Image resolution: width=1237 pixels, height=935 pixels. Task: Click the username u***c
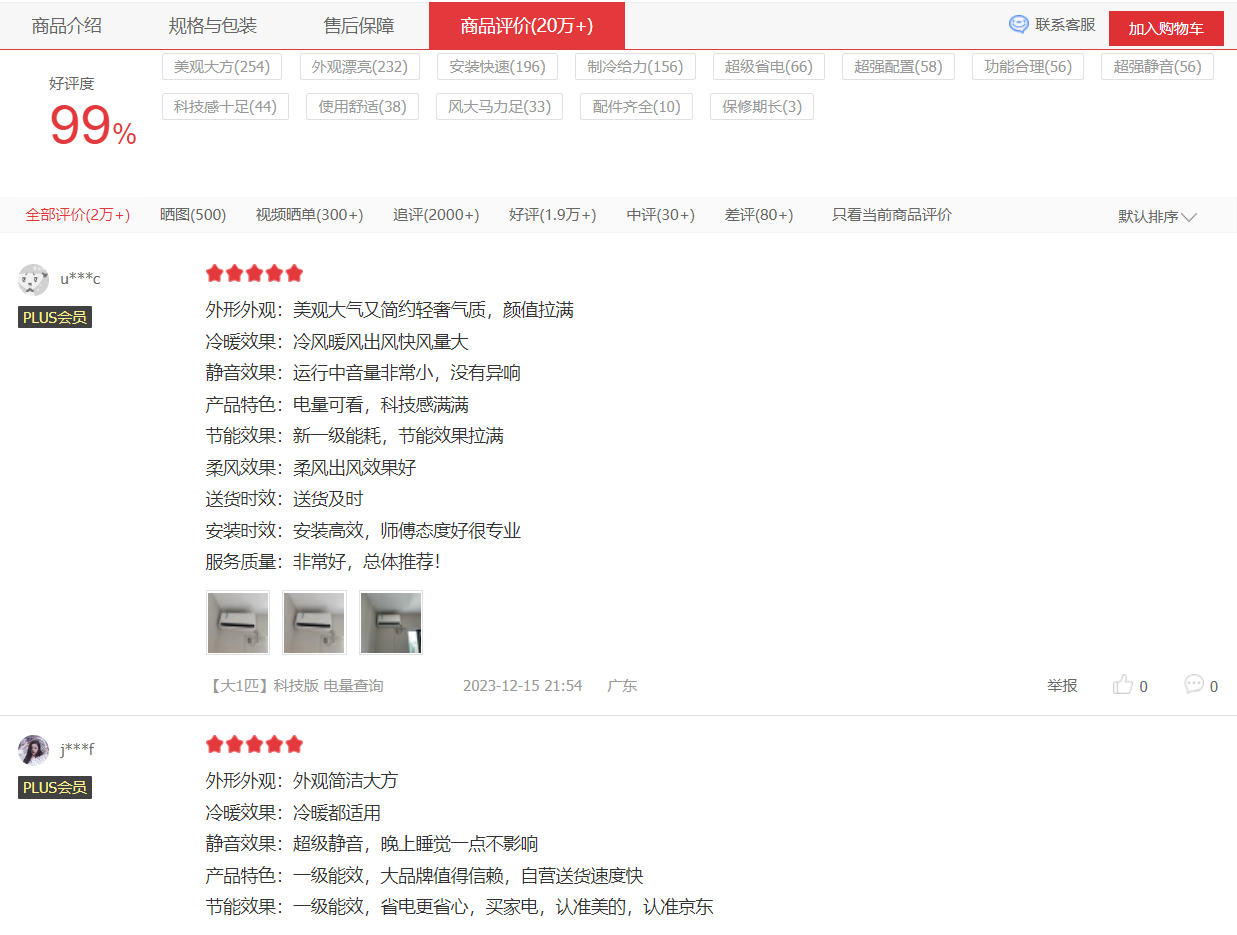point(80,278)
